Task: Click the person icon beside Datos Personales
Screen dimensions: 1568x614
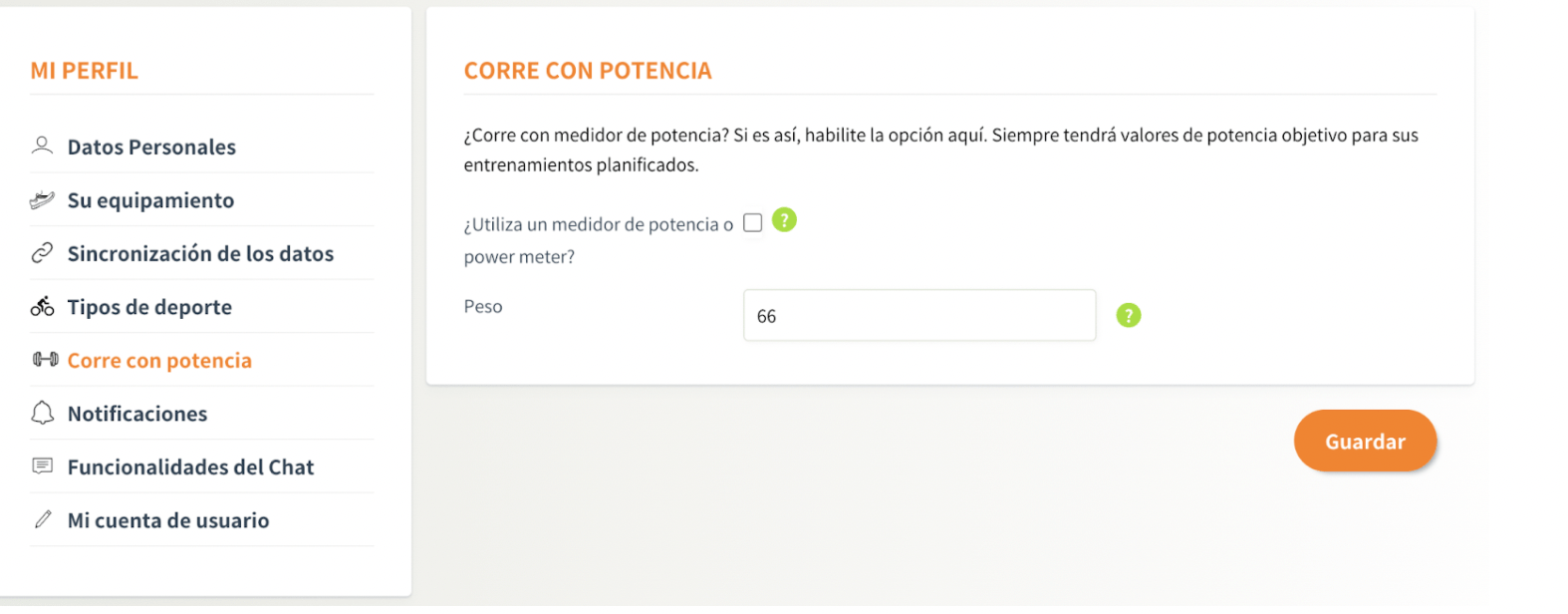Action: pyautogui.click(x=42, y=146)
